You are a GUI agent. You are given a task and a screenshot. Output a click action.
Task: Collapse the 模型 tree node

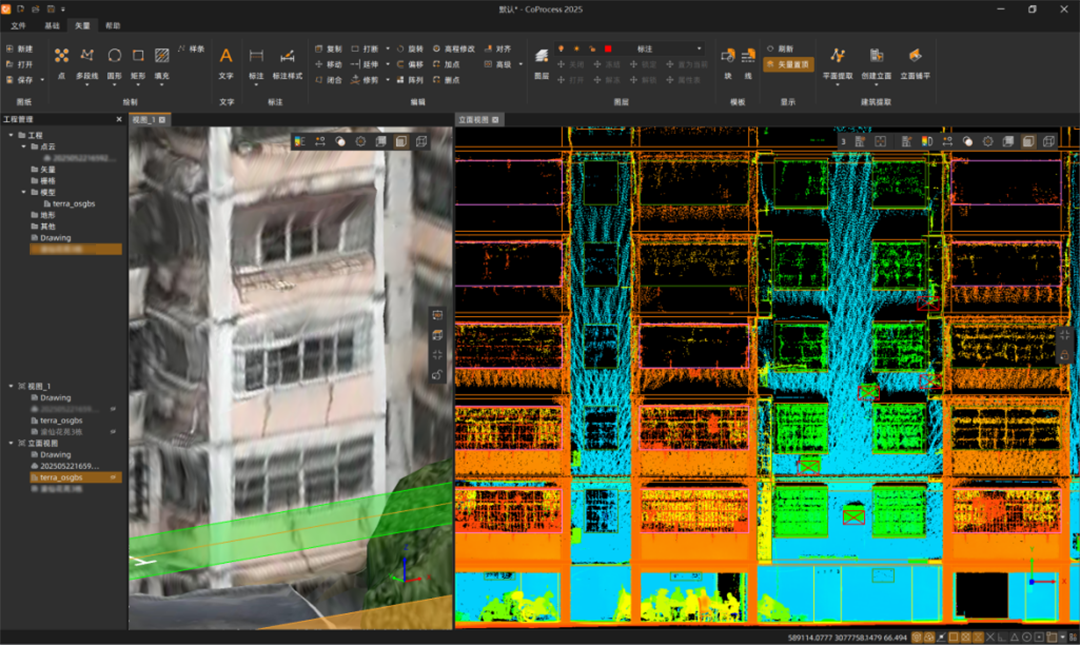pos(24,192)
